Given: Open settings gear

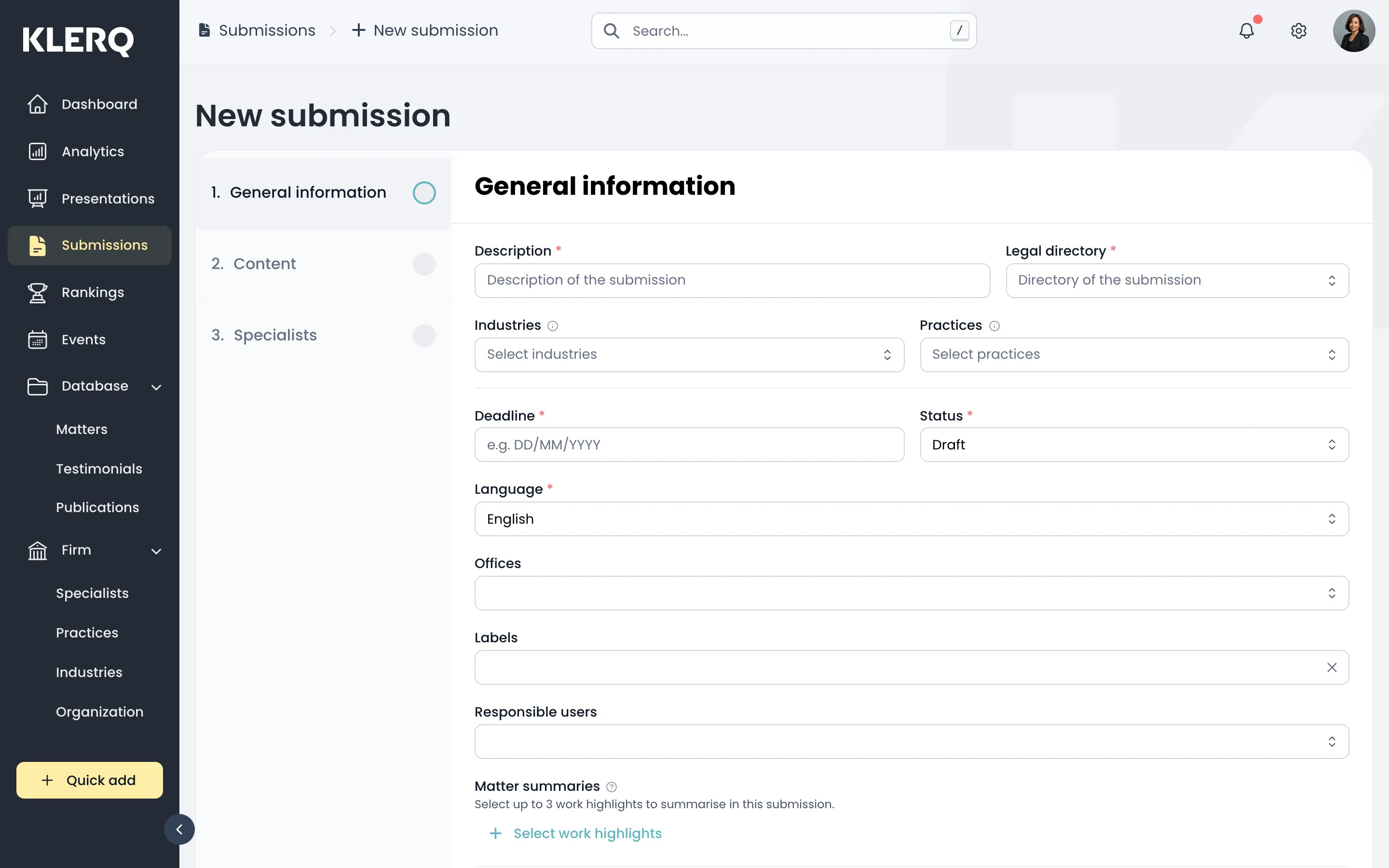Looking at the screenshot, I should point(1299,30).
